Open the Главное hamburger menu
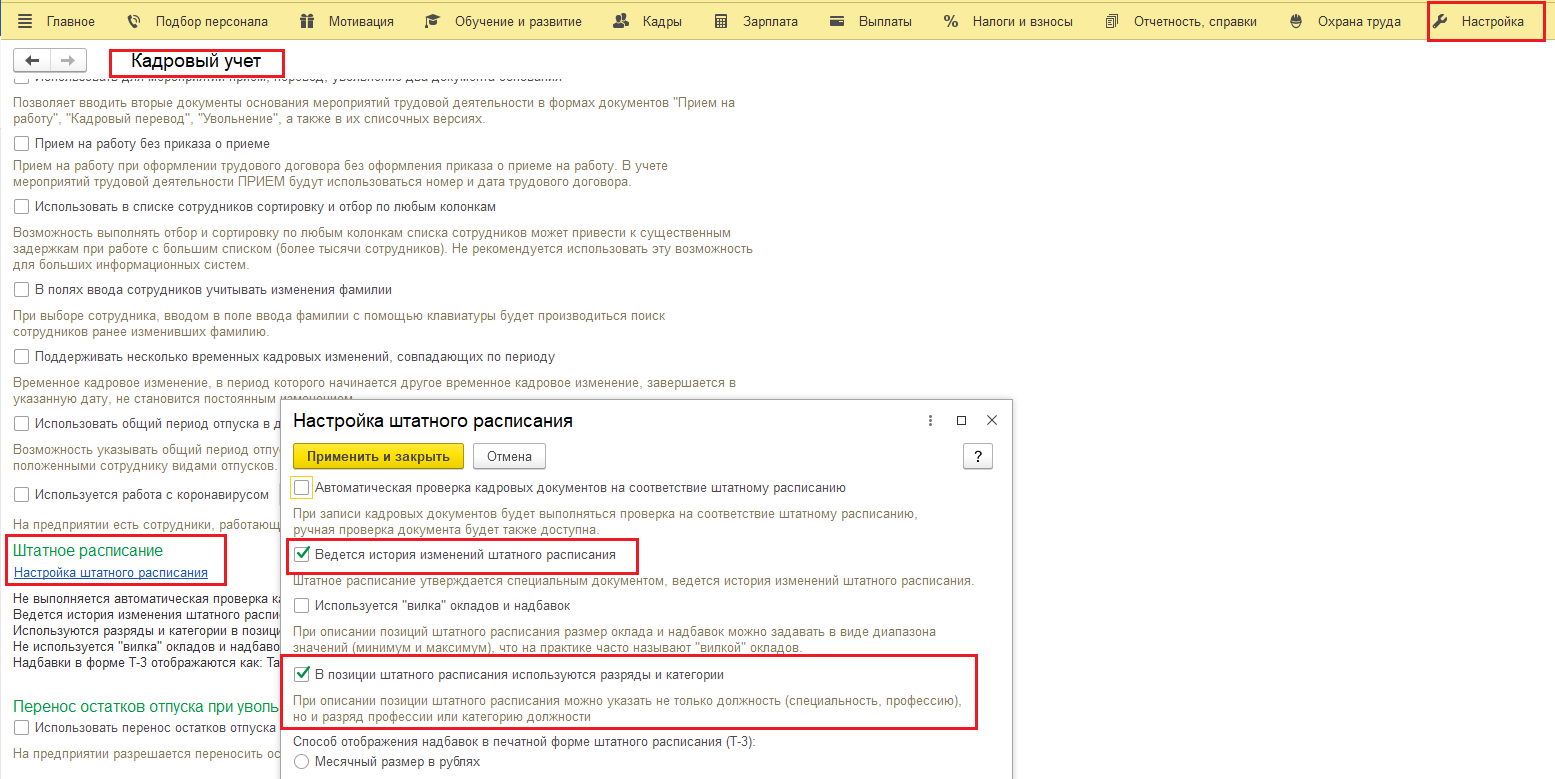Viewport: 1555px width, 779px height. (x=56, y=21)
